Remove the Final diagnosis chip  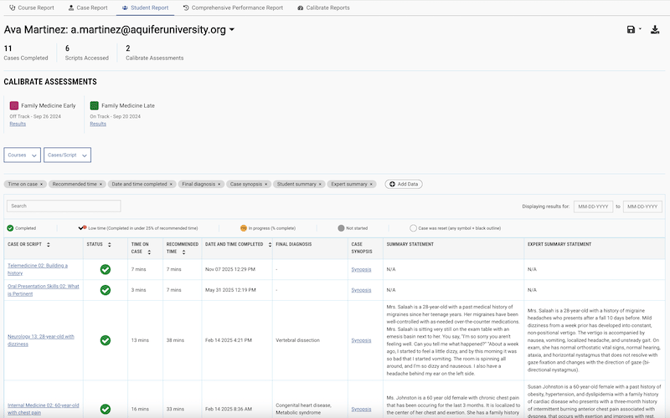click(x=219, y=184)
